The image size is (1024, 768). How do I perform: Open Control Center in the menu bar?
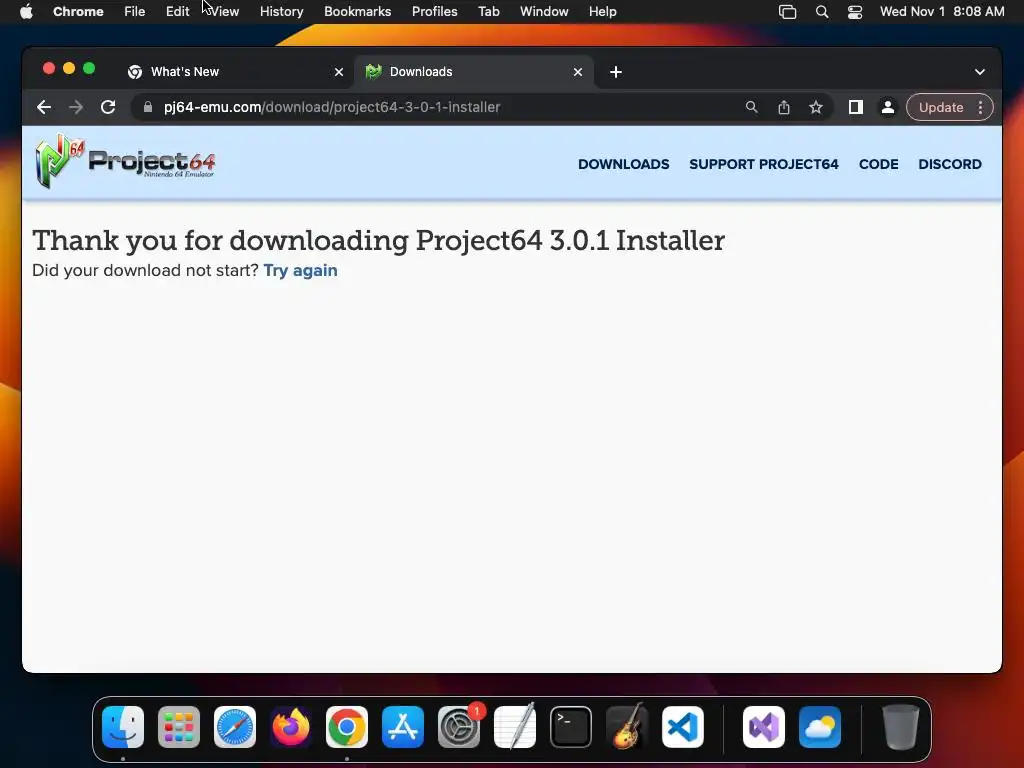click(x=855, y=12)
